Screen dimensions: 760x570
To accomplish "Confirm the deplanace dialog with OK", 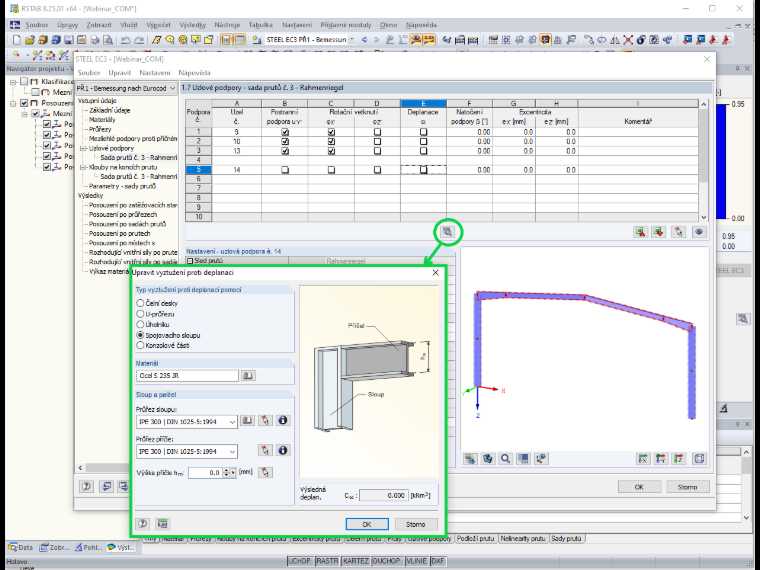I will tap(367, 524).
